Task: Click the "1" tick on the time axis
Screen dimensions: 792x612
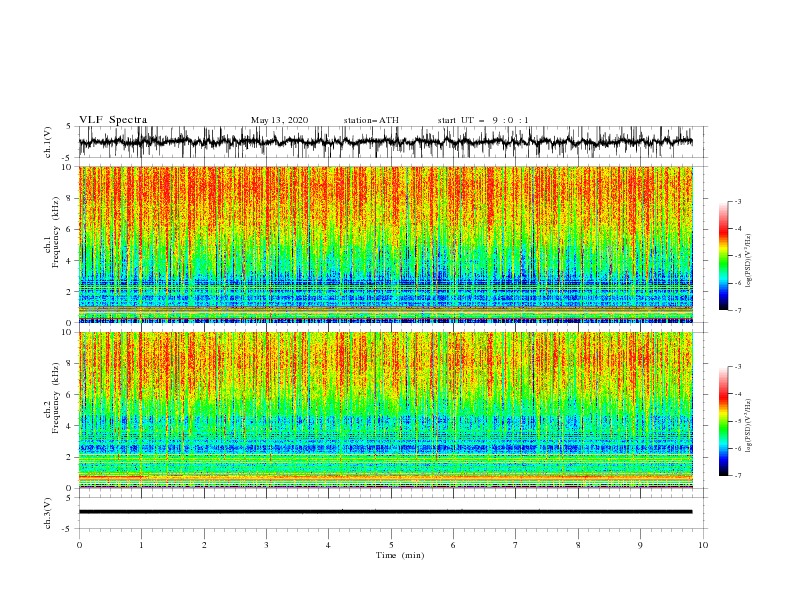Action: click(x=141, y=545)
